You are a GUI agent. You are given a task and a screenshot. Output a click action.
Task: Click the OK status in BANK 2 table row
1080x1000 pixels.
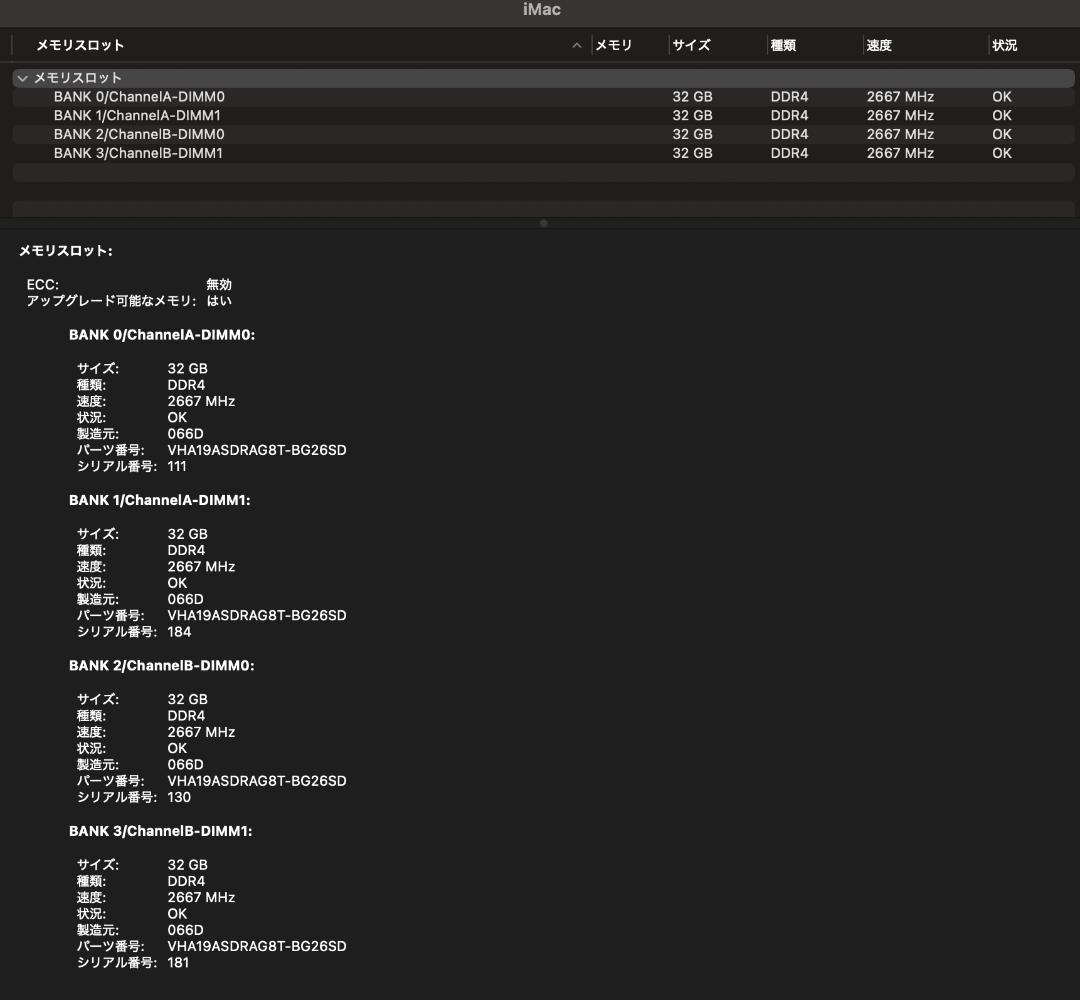pyautogui.click(x=1001, y=134)
